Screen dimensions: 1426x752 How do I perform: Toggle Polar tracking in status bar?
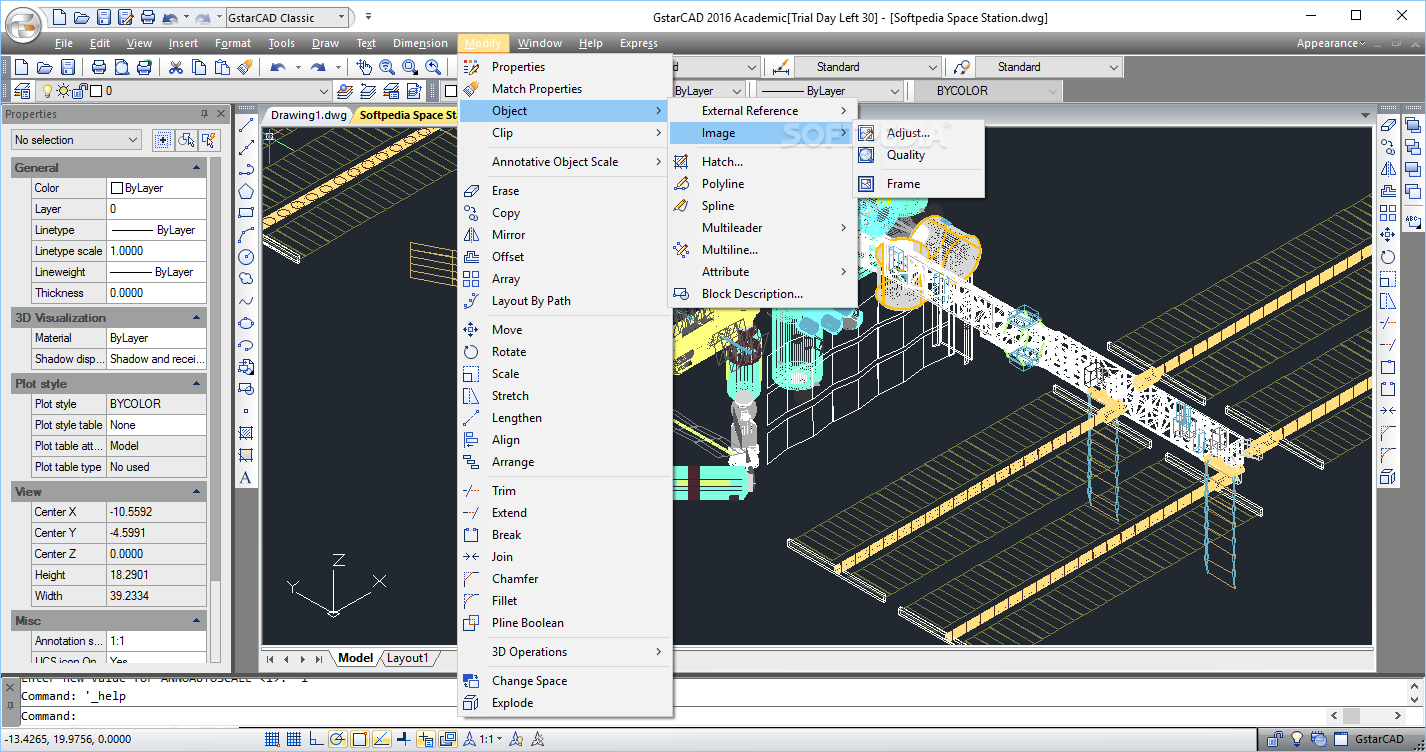coord(338,740)
